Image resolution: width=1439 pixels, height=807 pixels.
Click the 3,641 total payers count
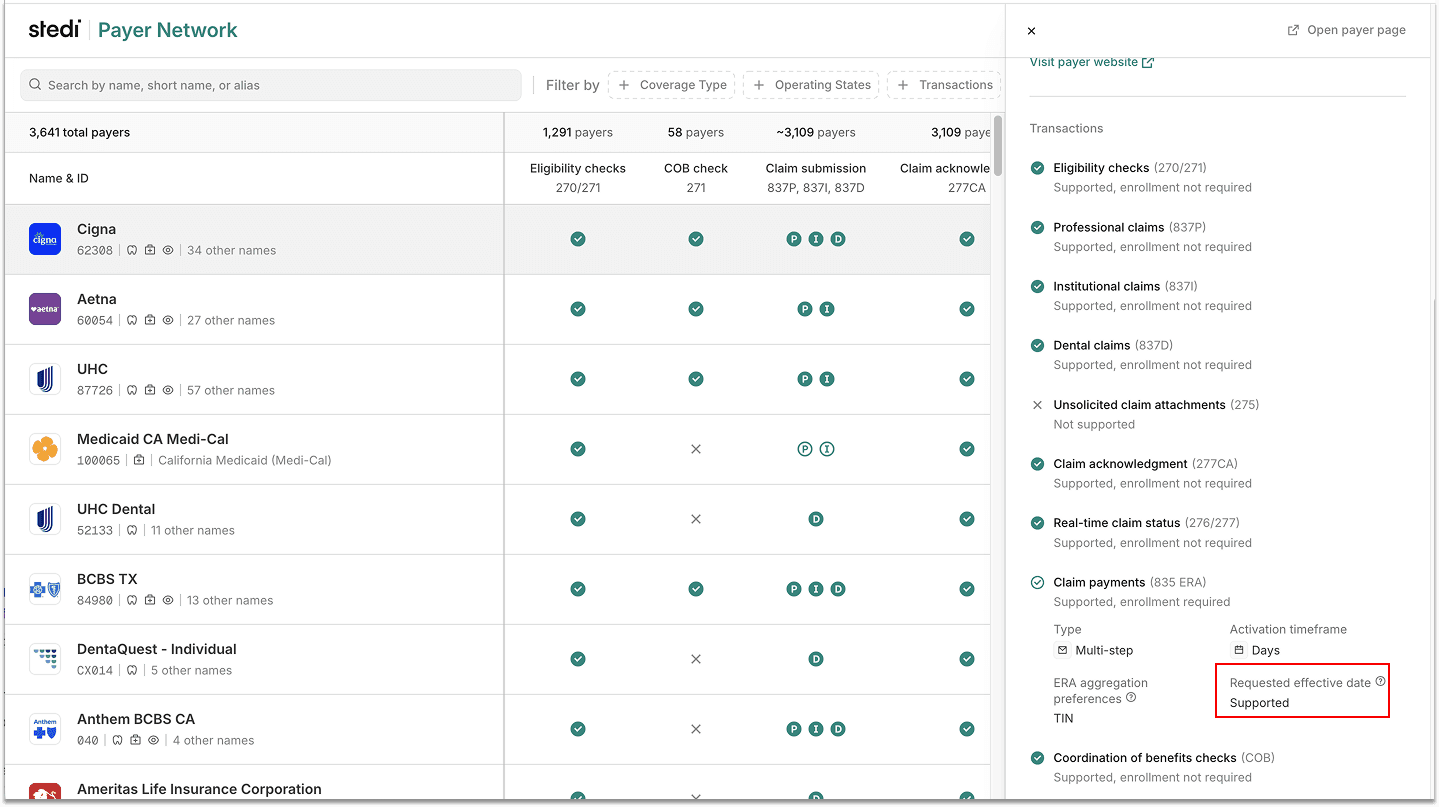[79, 132]
